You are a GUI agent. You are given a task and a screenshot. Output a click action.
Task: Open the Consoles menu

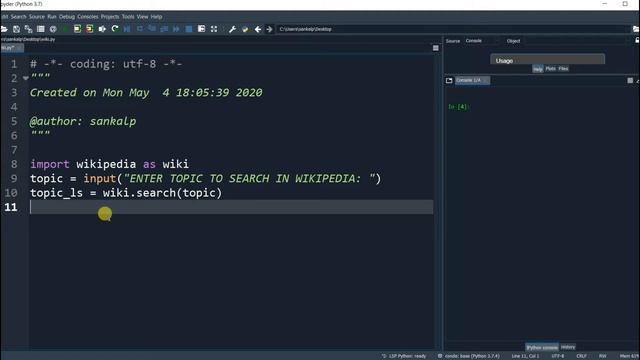coord(88,17)
